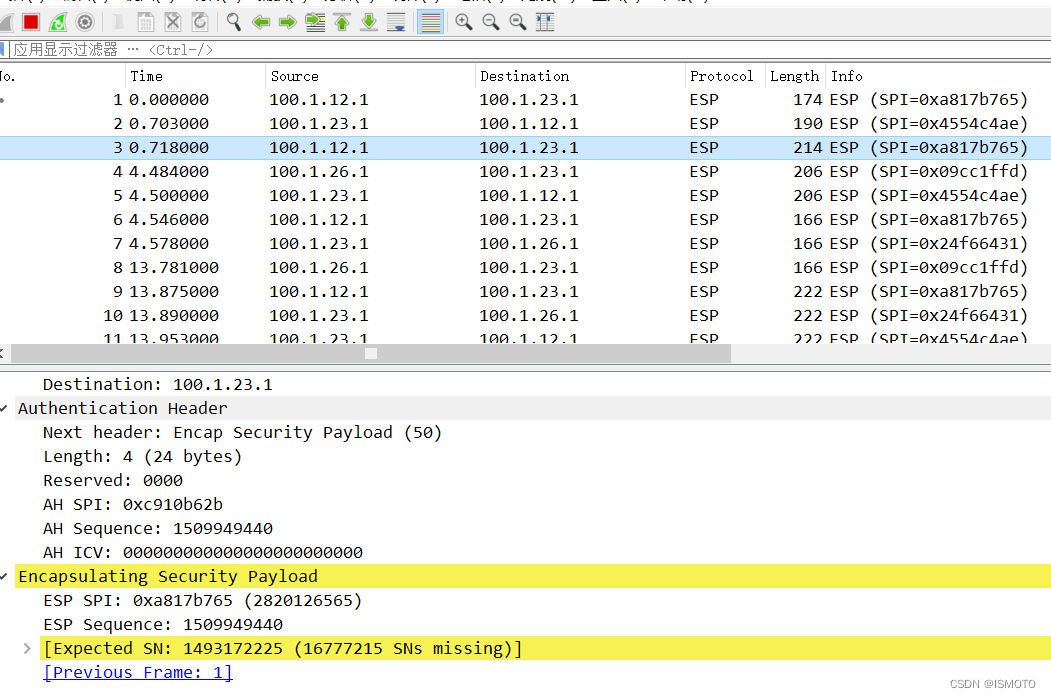Follow the Previous Frame: 1 link
This screenshot has width=1051, height=698.
[137, 672]
